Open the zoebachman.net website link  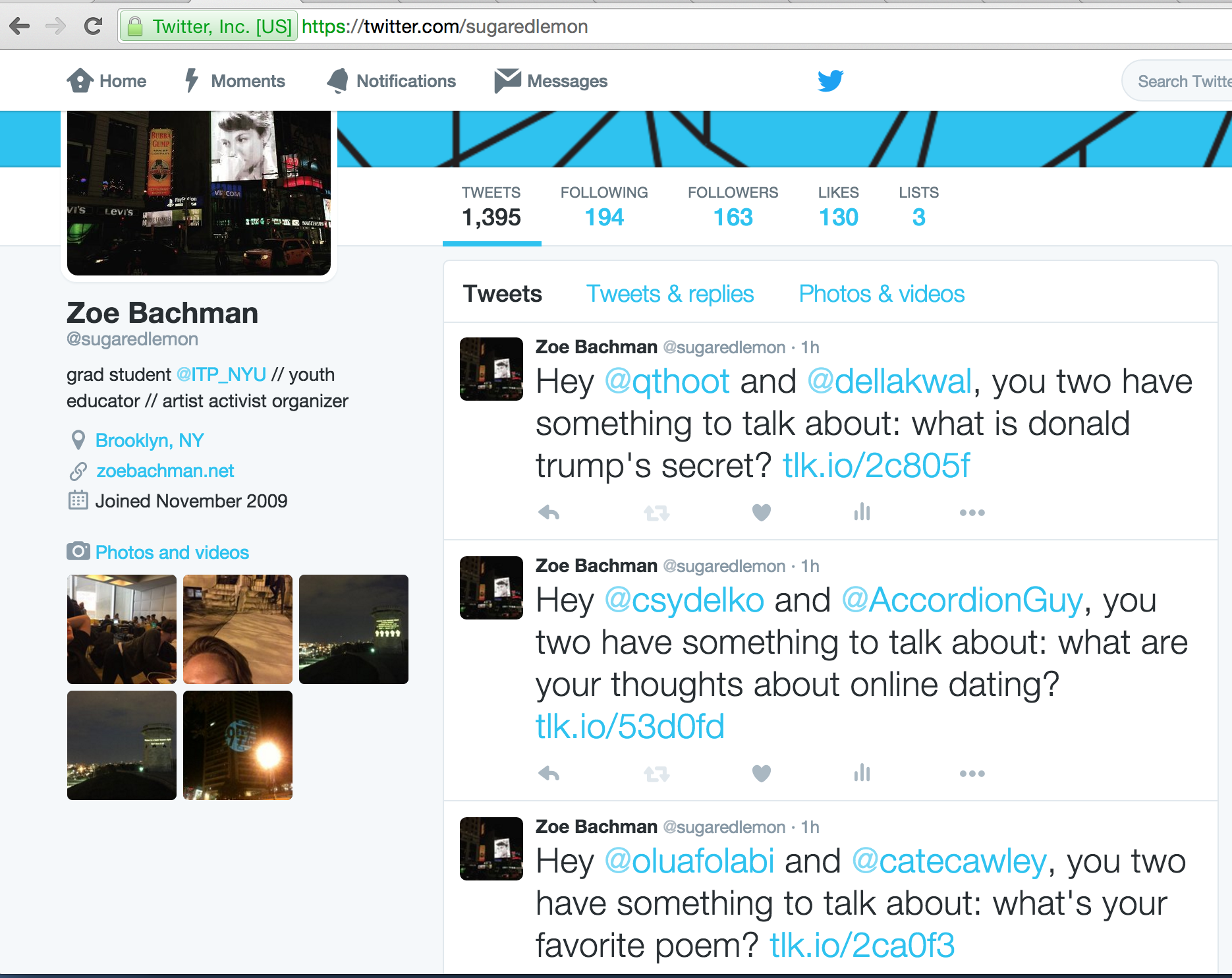coord(165,471)
